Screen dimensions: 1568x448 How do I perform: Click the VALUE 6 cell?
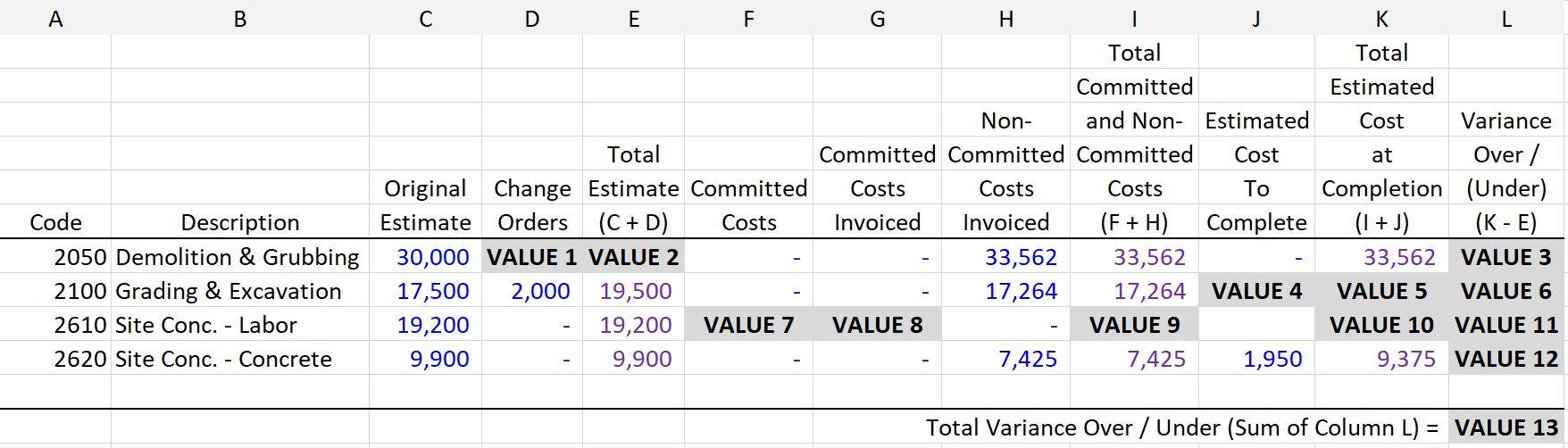pyautogui.click(x=1507, y=291)
